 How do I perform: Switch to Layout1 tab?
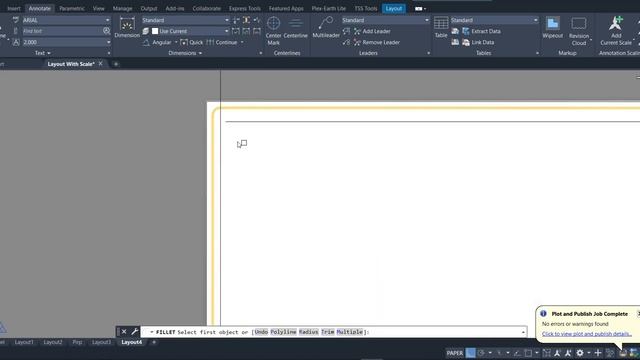pyautogui.click(x=24, y=342)
